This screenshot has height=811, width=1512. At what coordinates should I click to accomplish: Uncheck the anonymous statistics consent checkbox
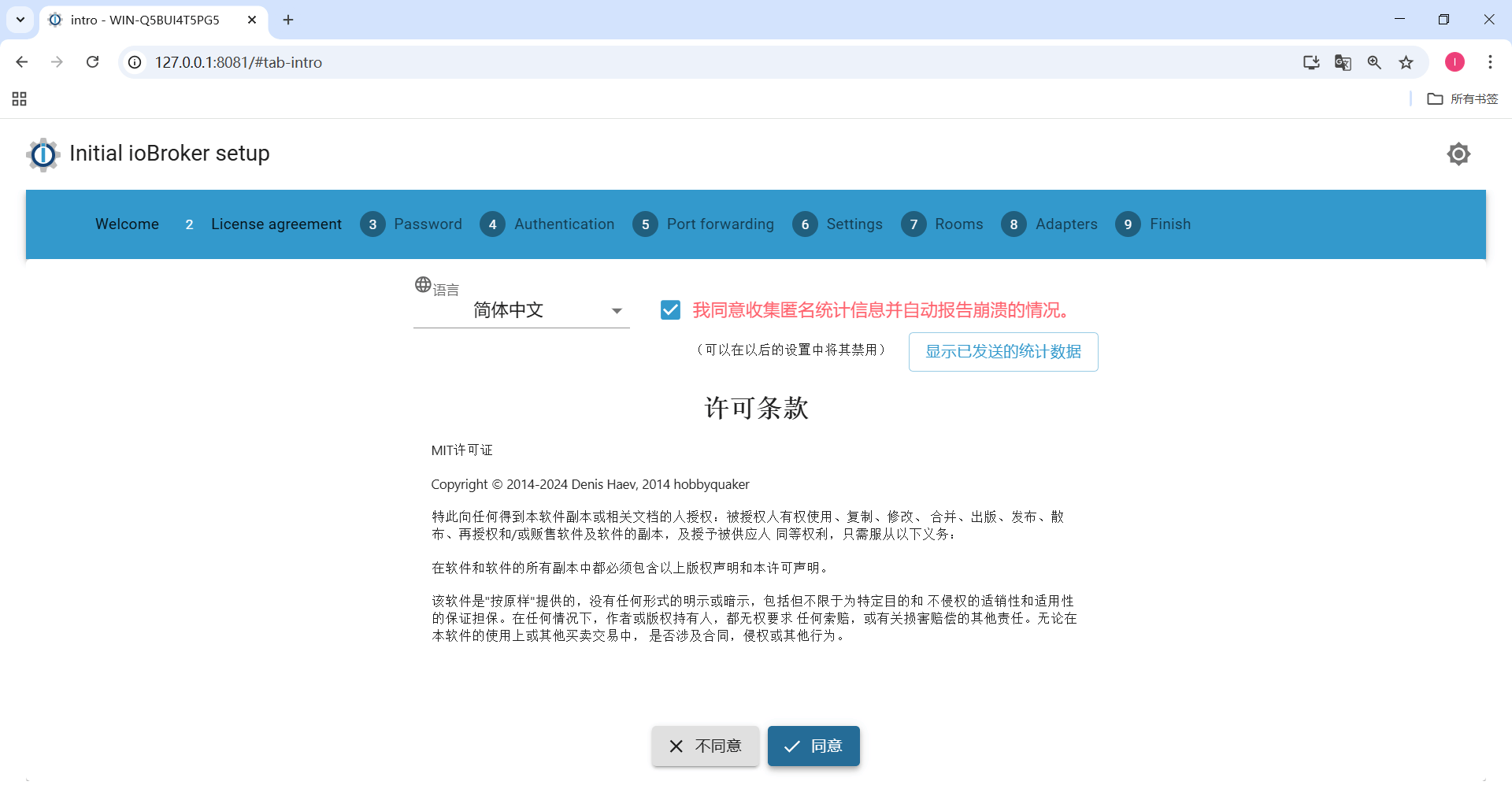tap(670, 310)
